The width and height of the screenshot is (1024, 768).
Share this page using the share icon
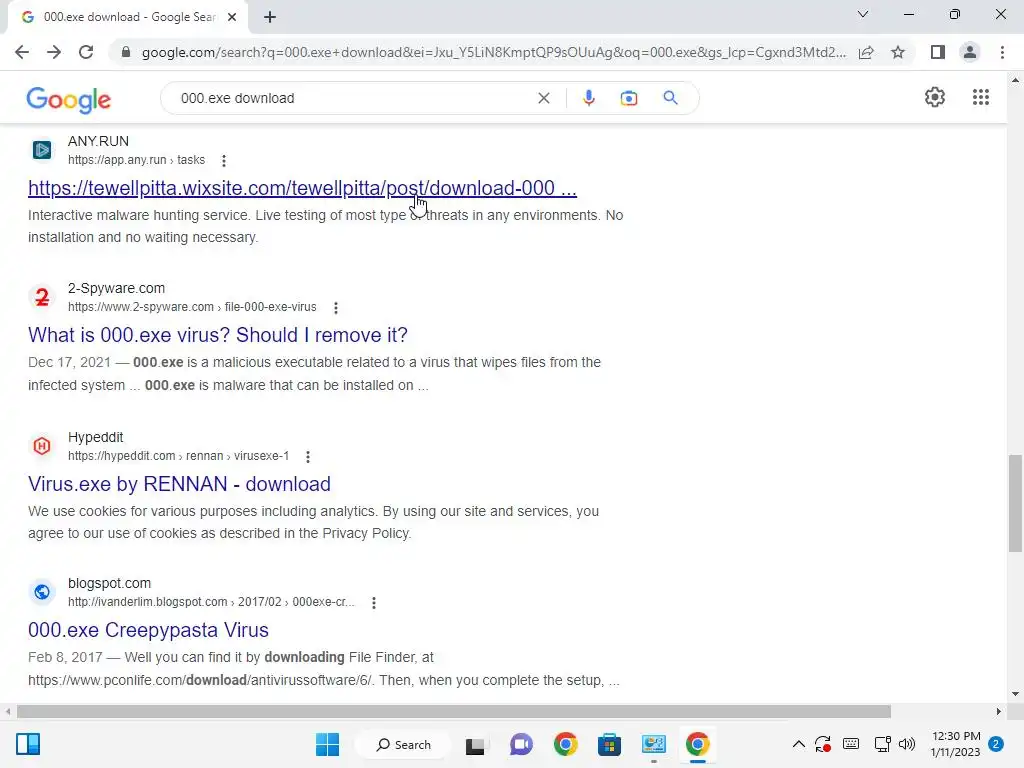(866, 52)
